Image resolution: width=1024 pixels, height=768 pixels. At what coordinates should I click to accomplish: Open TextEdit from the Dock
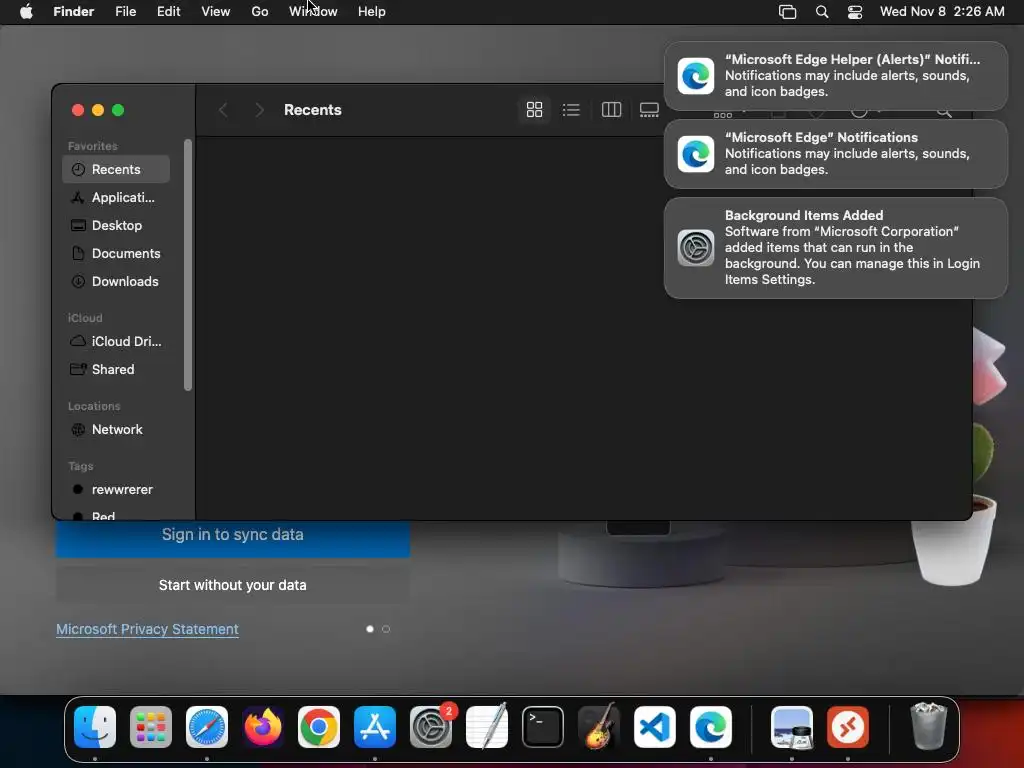click(487, 727)
